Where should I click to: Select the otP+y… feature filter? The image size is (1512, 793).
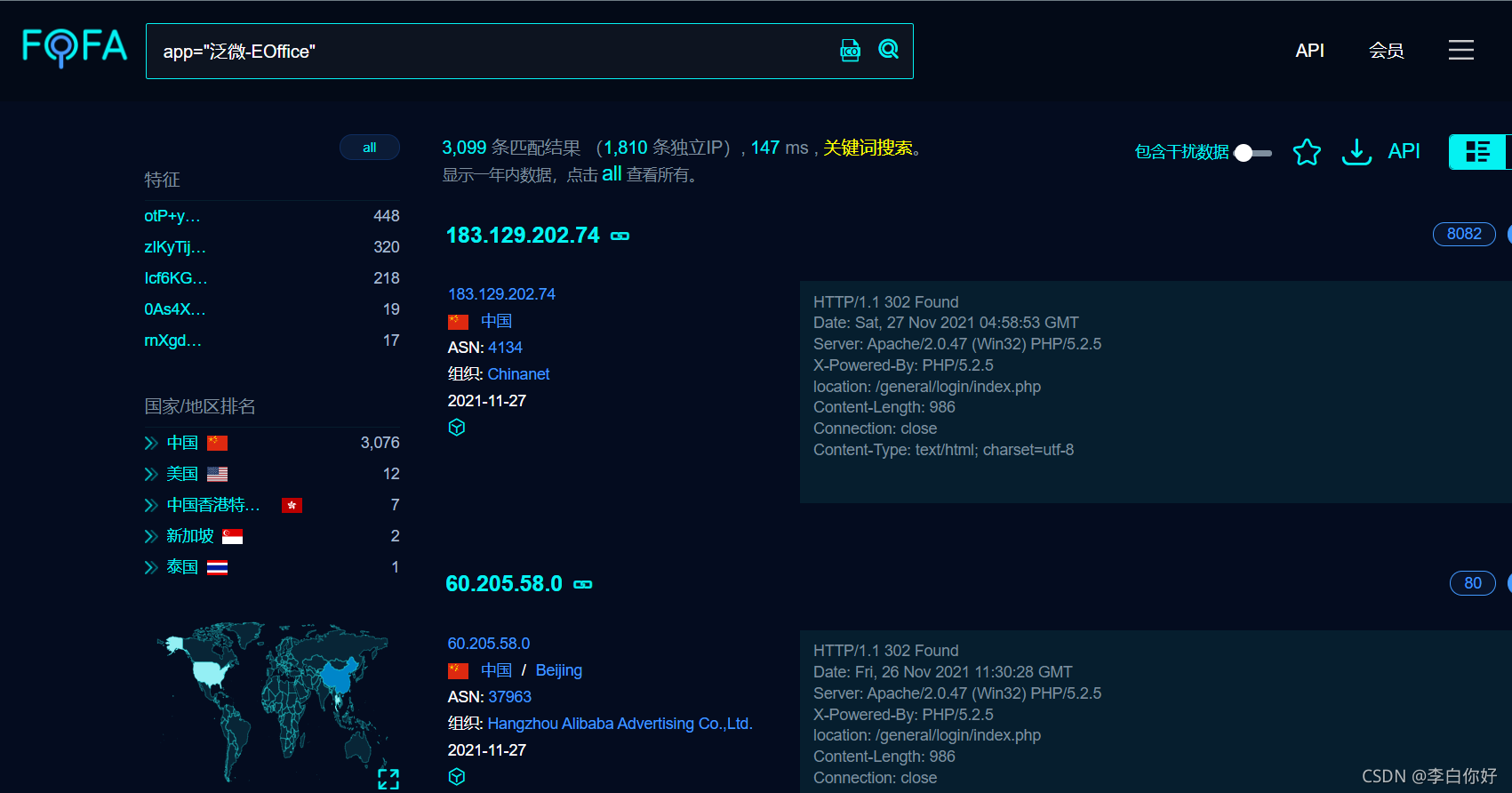[x=172, y=216]
